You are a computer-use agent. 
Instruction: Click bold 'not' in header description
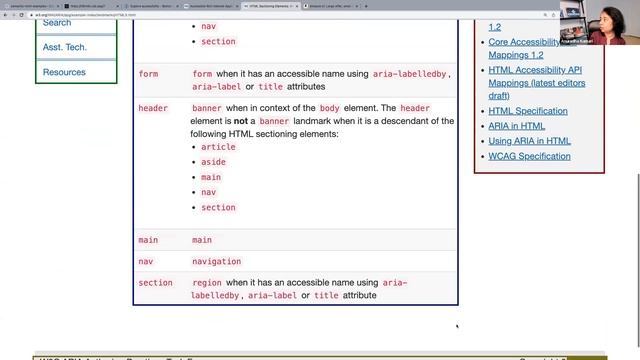[241, 121]
